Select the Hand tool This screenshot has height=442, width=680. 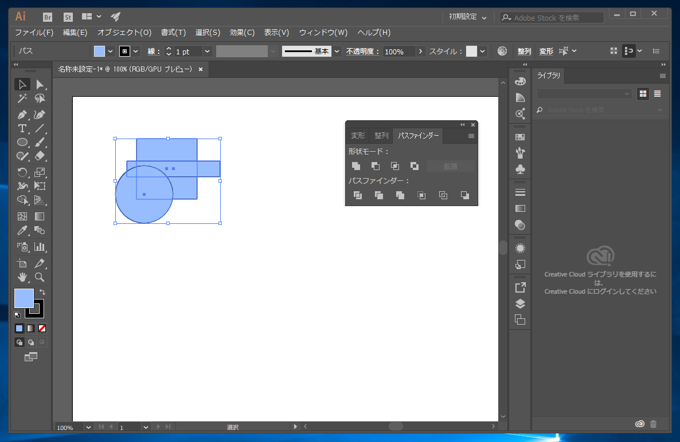22,277
